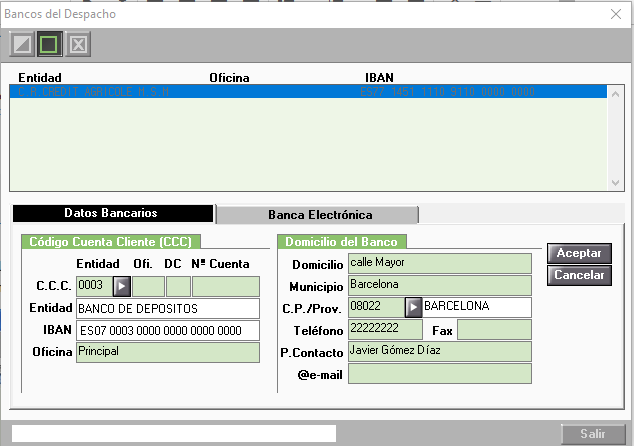Click the Ofi. office code field
Screen dimensions: 634x446
pyautogui.click(x=148, y=286)
